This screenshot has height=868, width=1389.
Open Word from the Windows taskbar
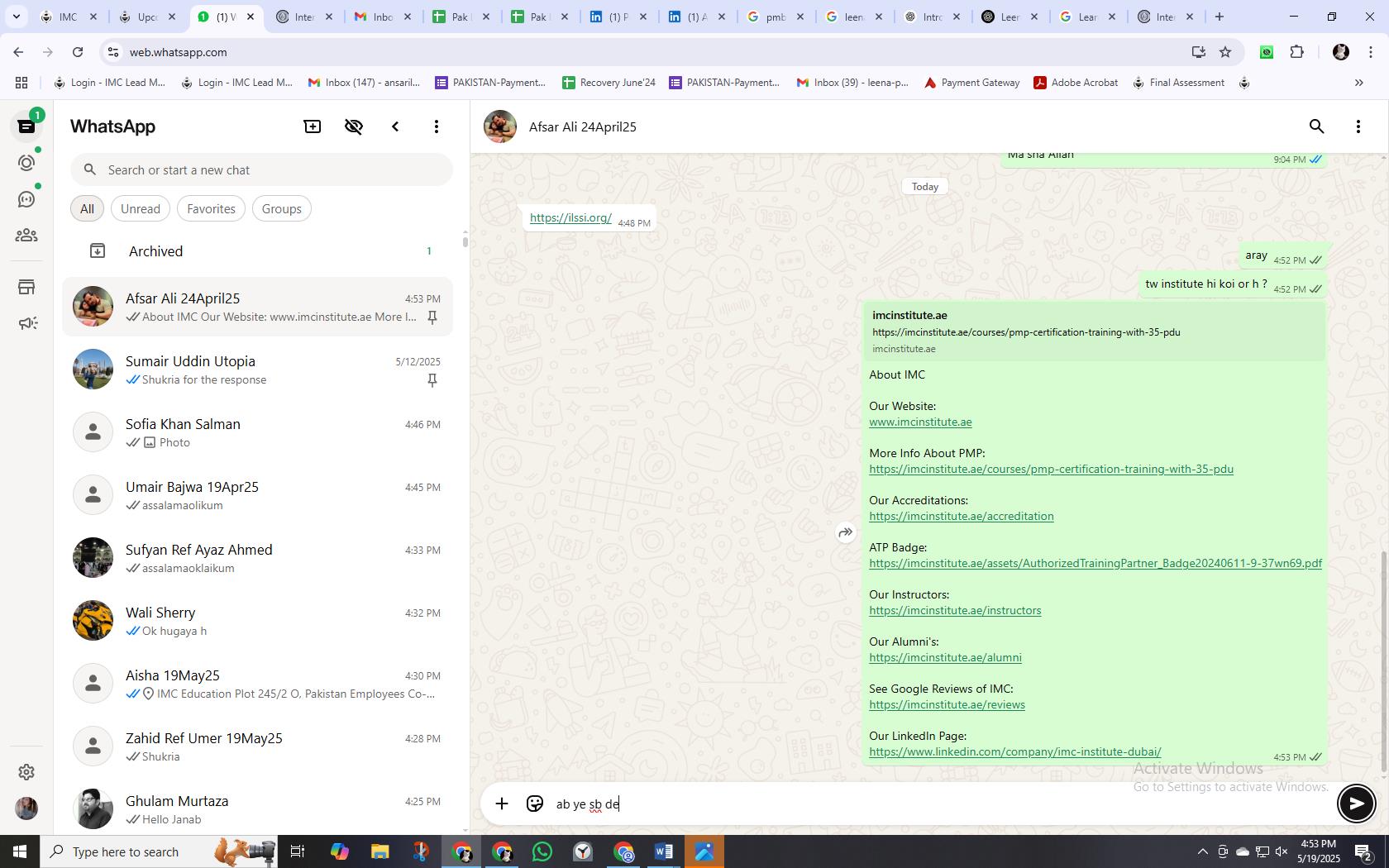tap(664, 851)
